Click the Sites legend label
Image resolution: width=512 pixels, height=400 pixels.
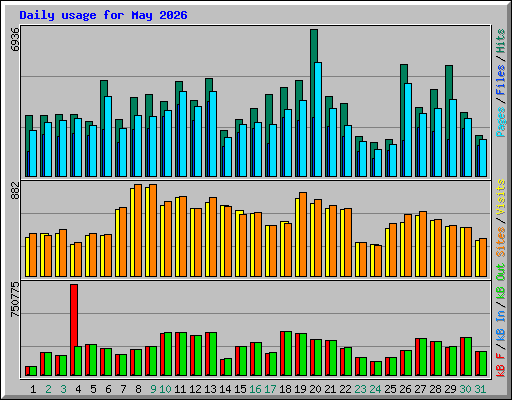coord(501,242)
